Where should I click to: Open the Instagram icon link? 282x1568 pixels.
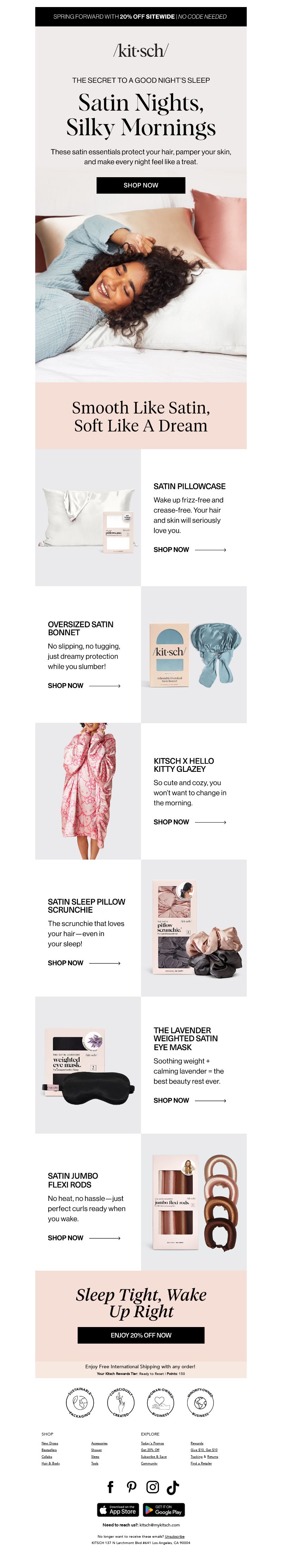(153, 1487)
